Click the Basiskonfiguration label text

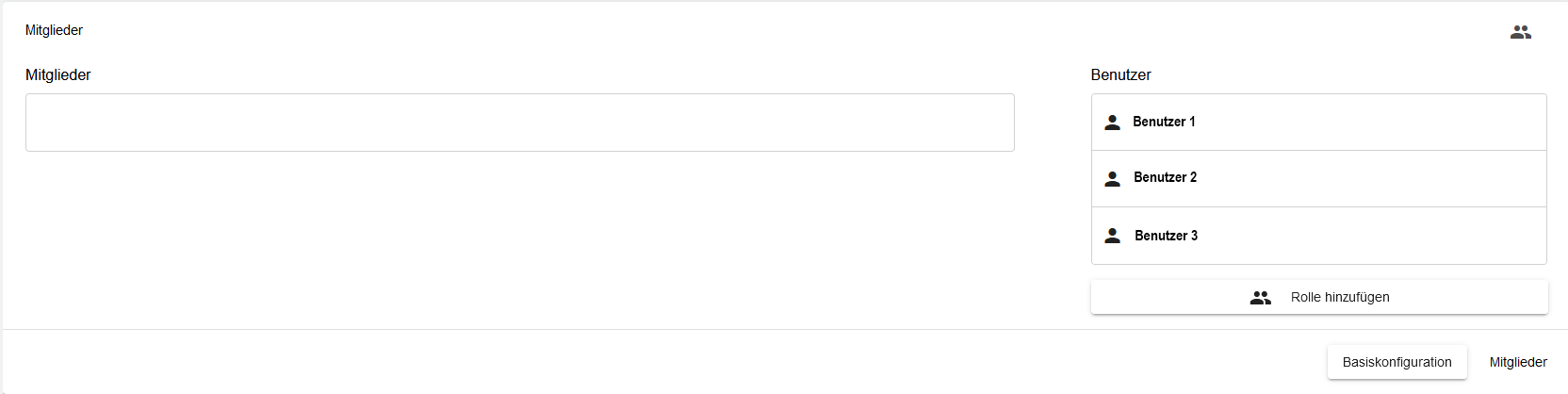[x=1396, y=362]
